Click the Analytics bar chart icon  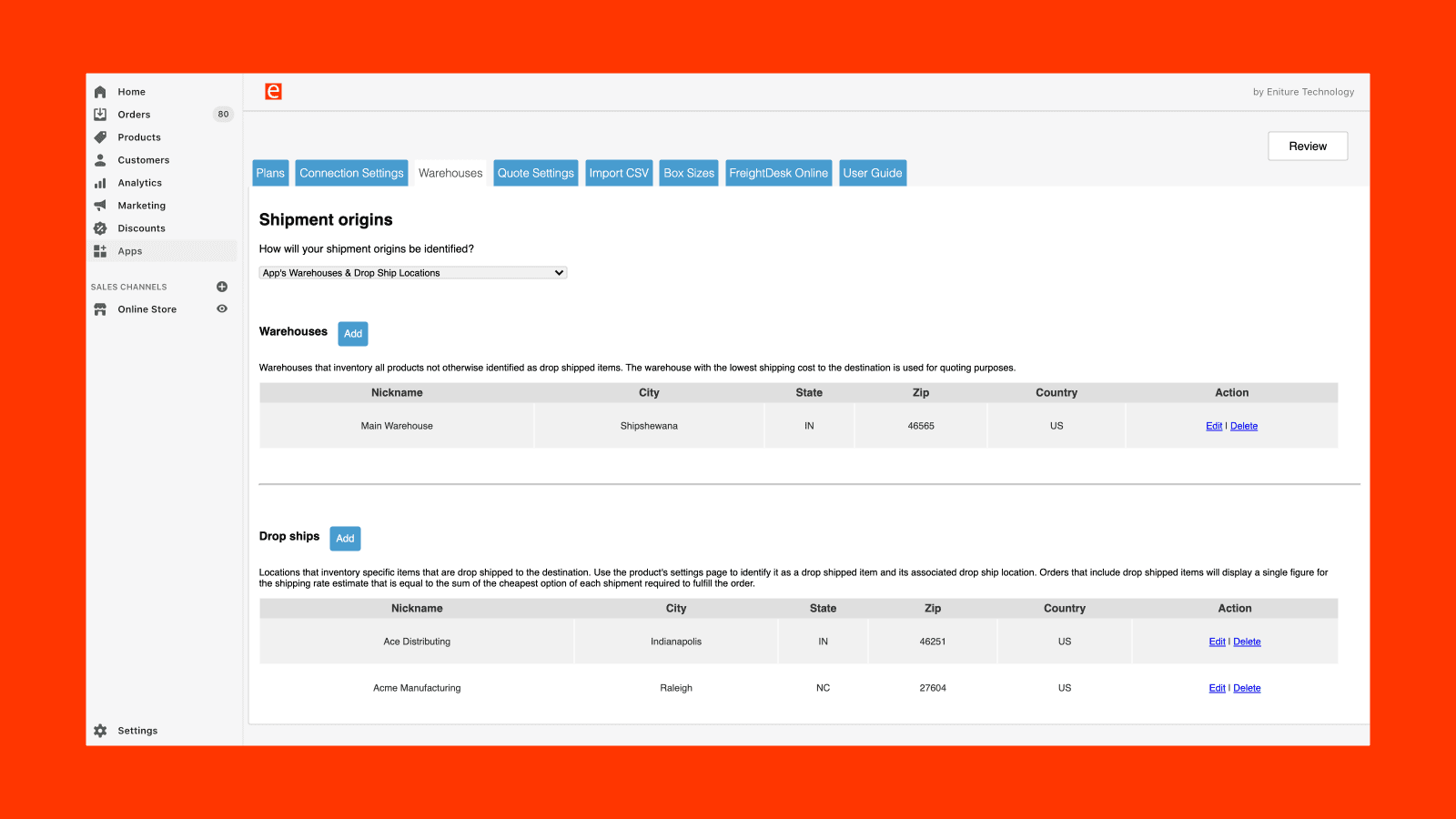pyautogui.click(x=100, y=183)
